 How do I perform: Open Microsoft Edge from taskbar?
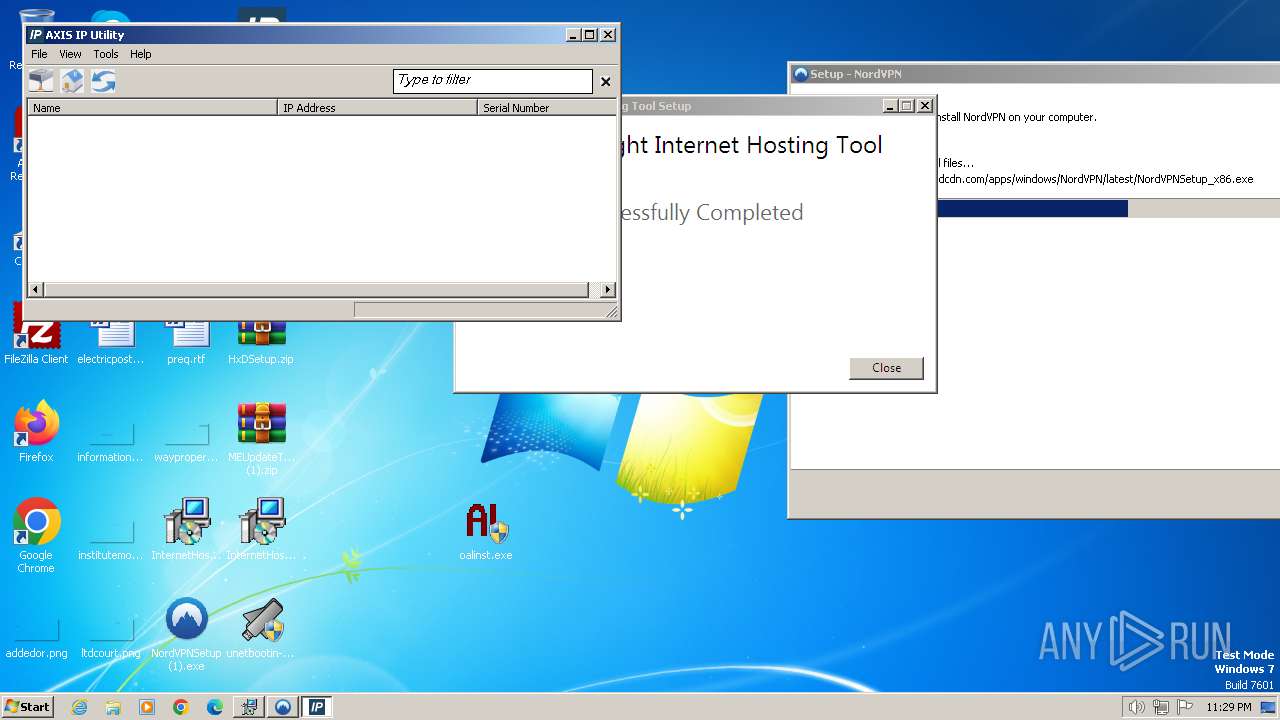tap(215, 707)
